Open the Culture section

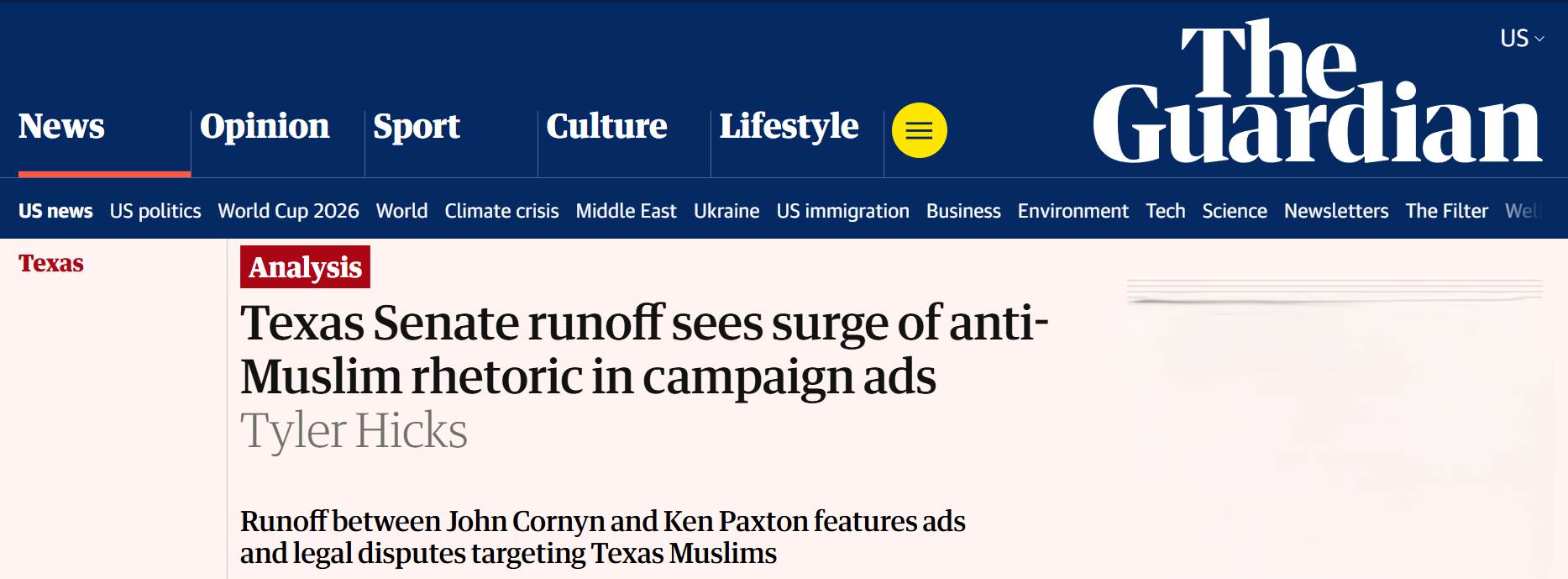(606, 126)
